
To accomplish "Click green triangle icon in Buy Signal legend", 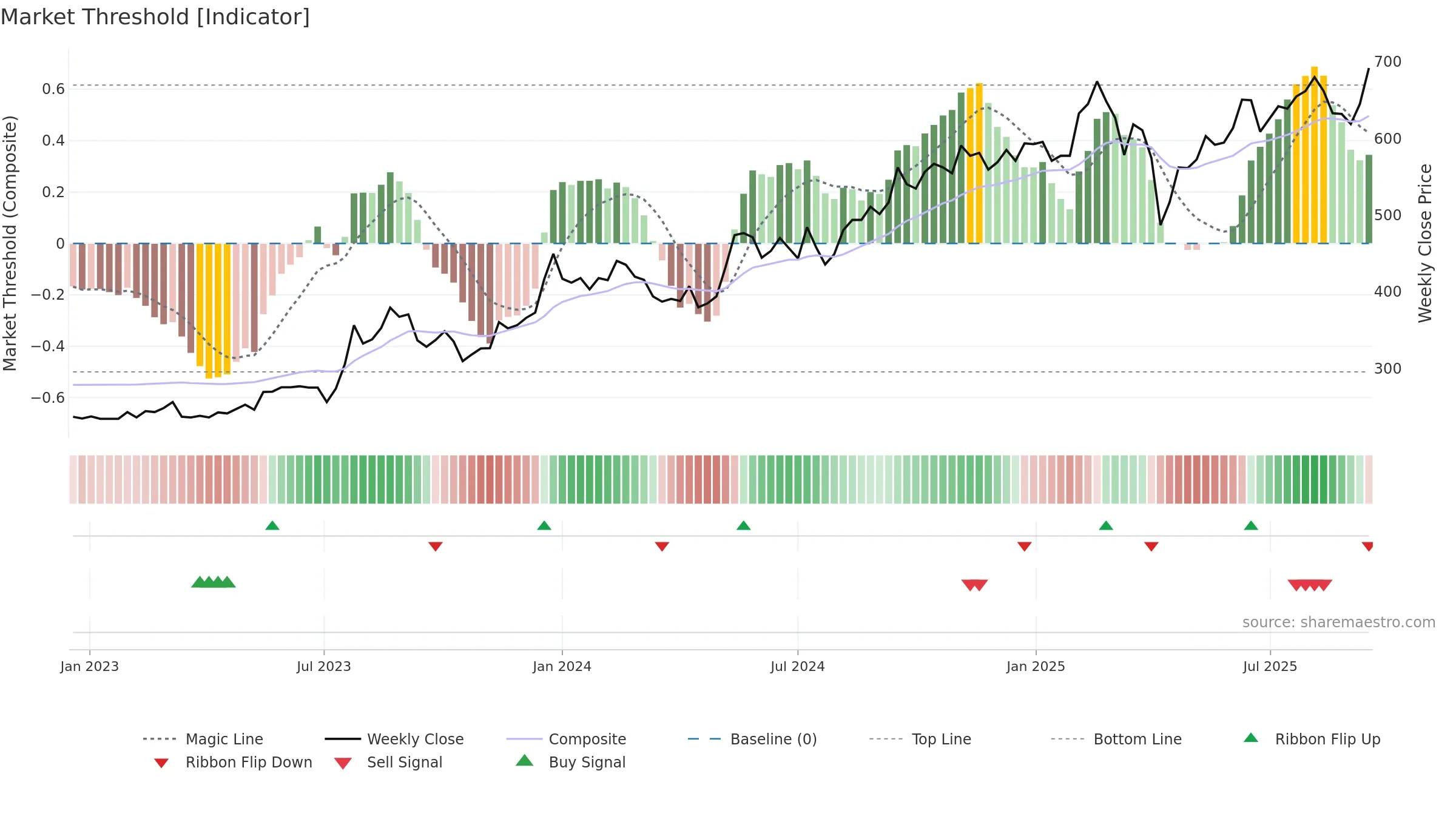I will (x=524, y=760).
